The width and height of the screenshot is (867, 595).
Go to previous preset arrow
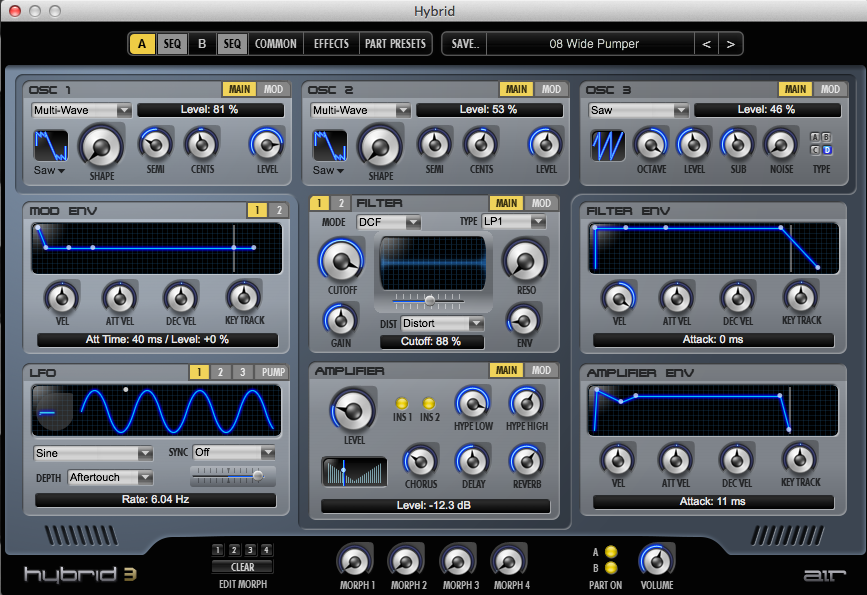(x=706, y=44)
